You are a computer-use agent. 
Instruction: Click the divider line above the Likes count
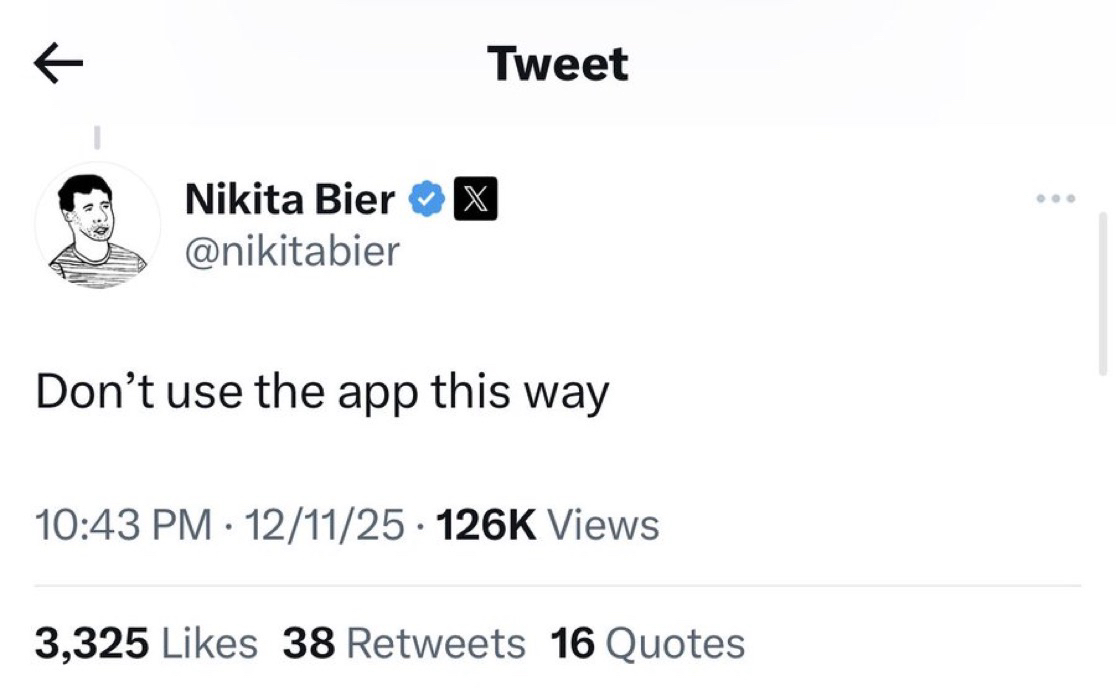[558, 585]
